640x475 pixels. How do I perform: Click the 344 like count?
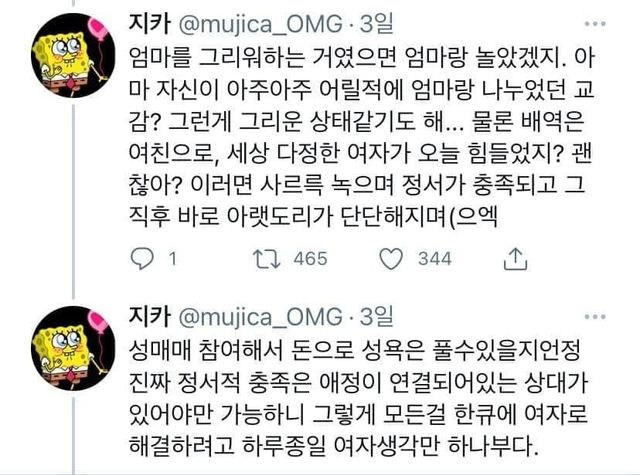click(435, 259)
